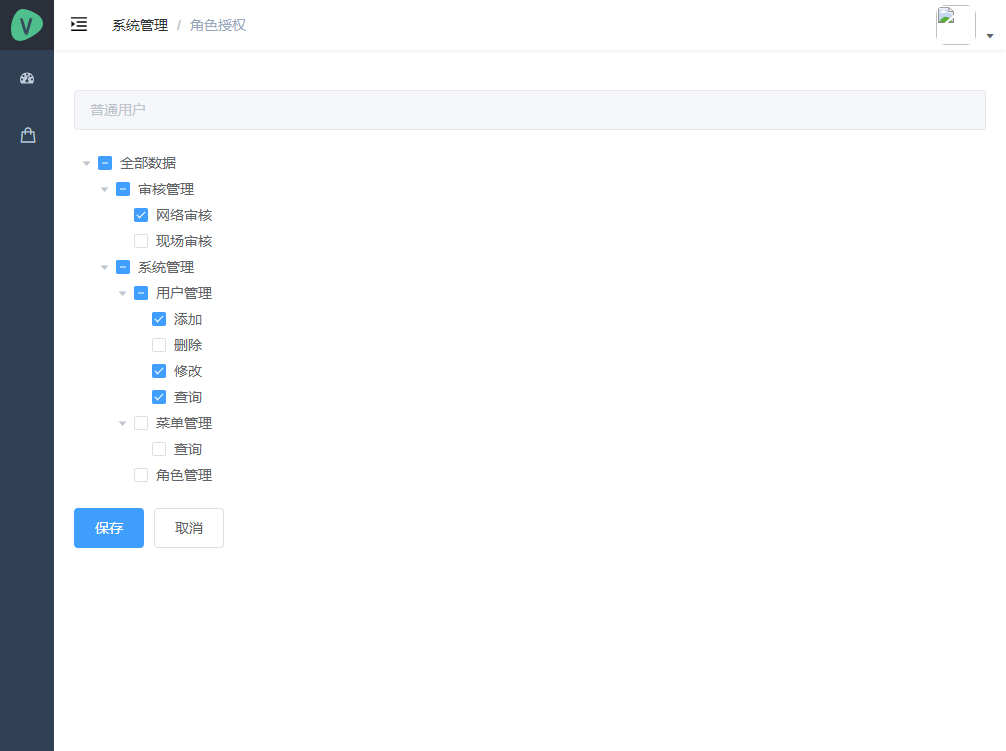Toggle the 全部数据 checkbox
Image resolution: width=1006 pixels, height=751 pixels.
pos(105,163)
